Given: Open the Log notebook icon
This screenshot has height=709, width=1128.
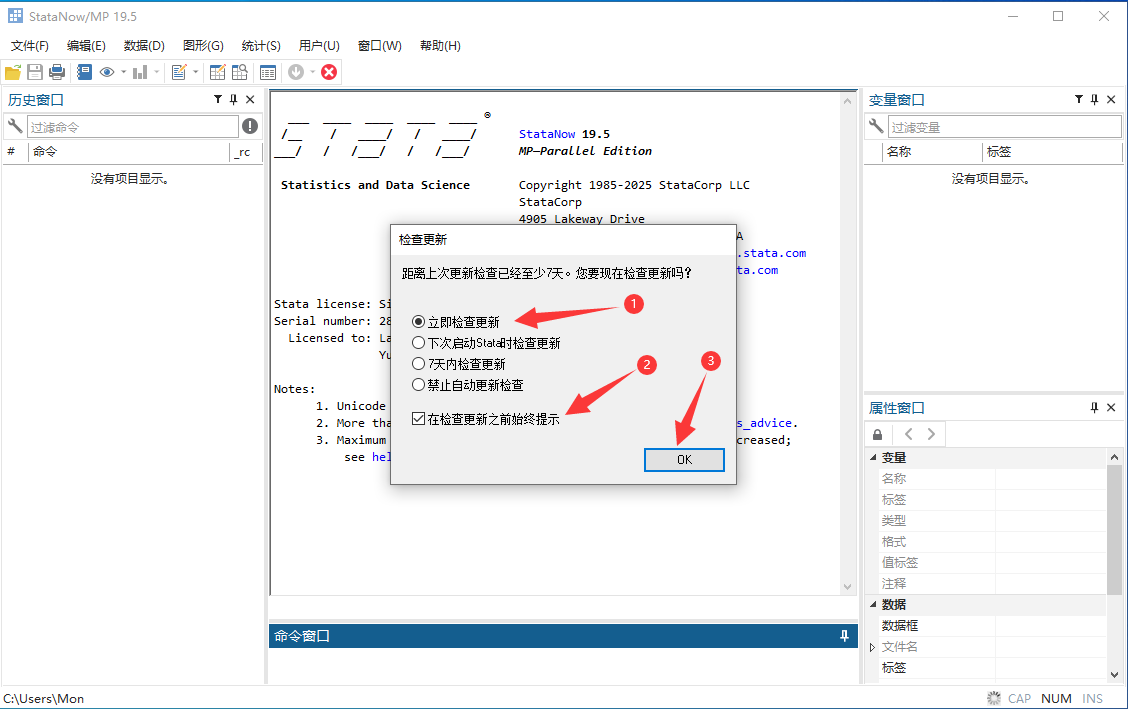Looking at the screenshot, I should point(84,72).
